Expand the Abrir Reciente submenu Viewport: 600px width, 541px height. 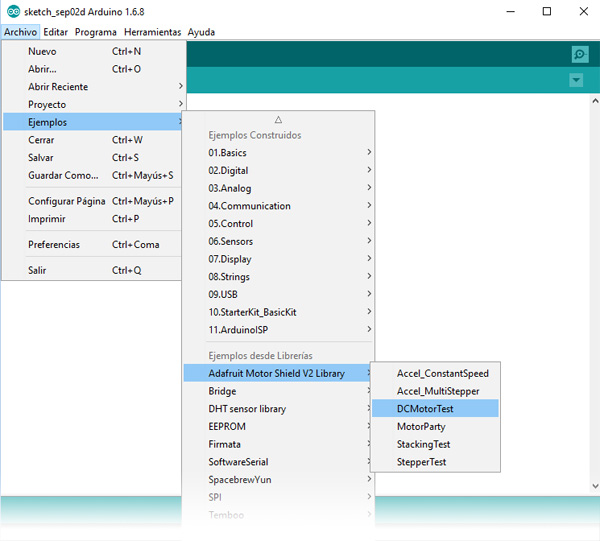point(58,87)
